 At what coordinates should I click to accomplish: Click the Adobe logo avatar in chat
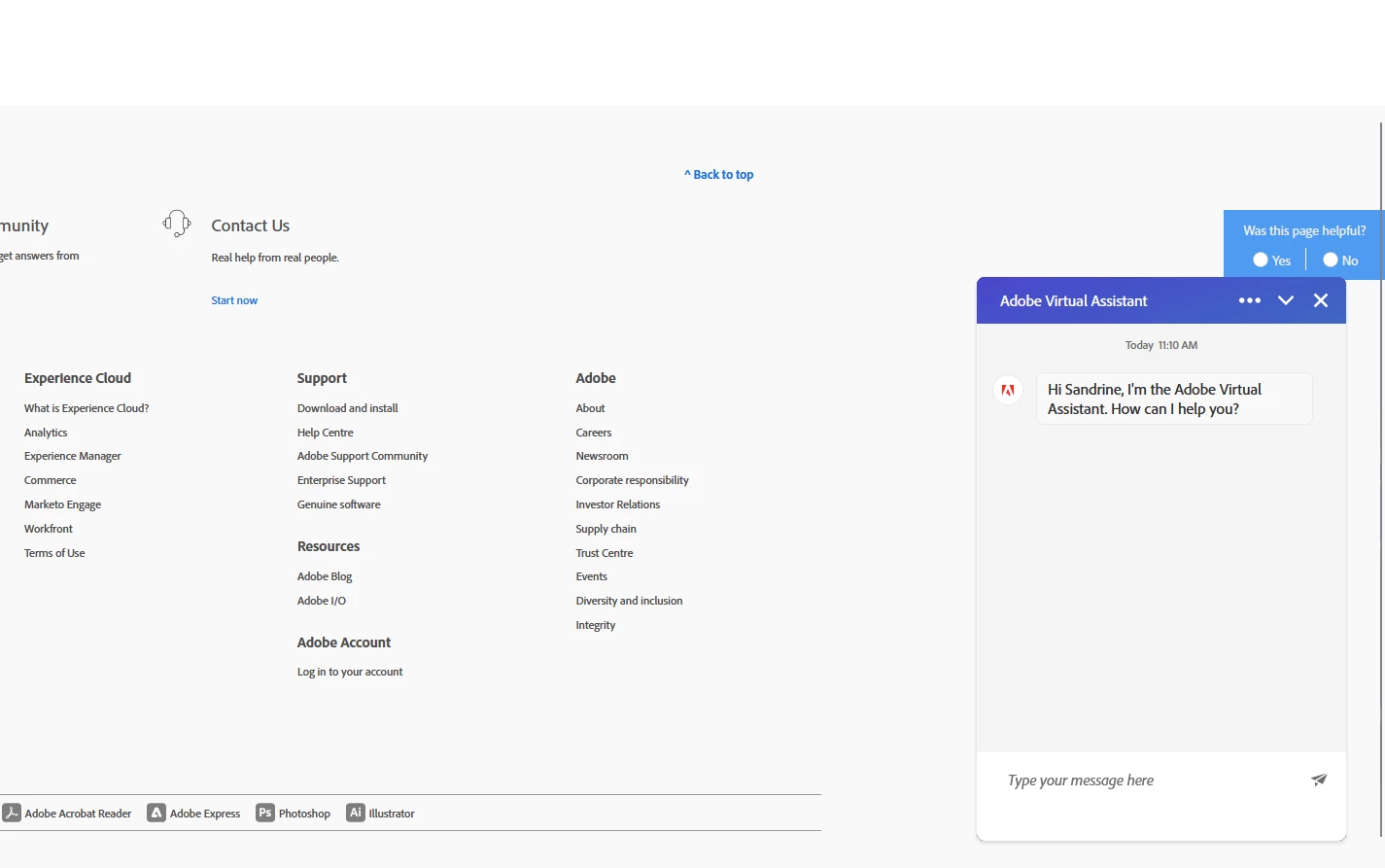coord(1008,390)
